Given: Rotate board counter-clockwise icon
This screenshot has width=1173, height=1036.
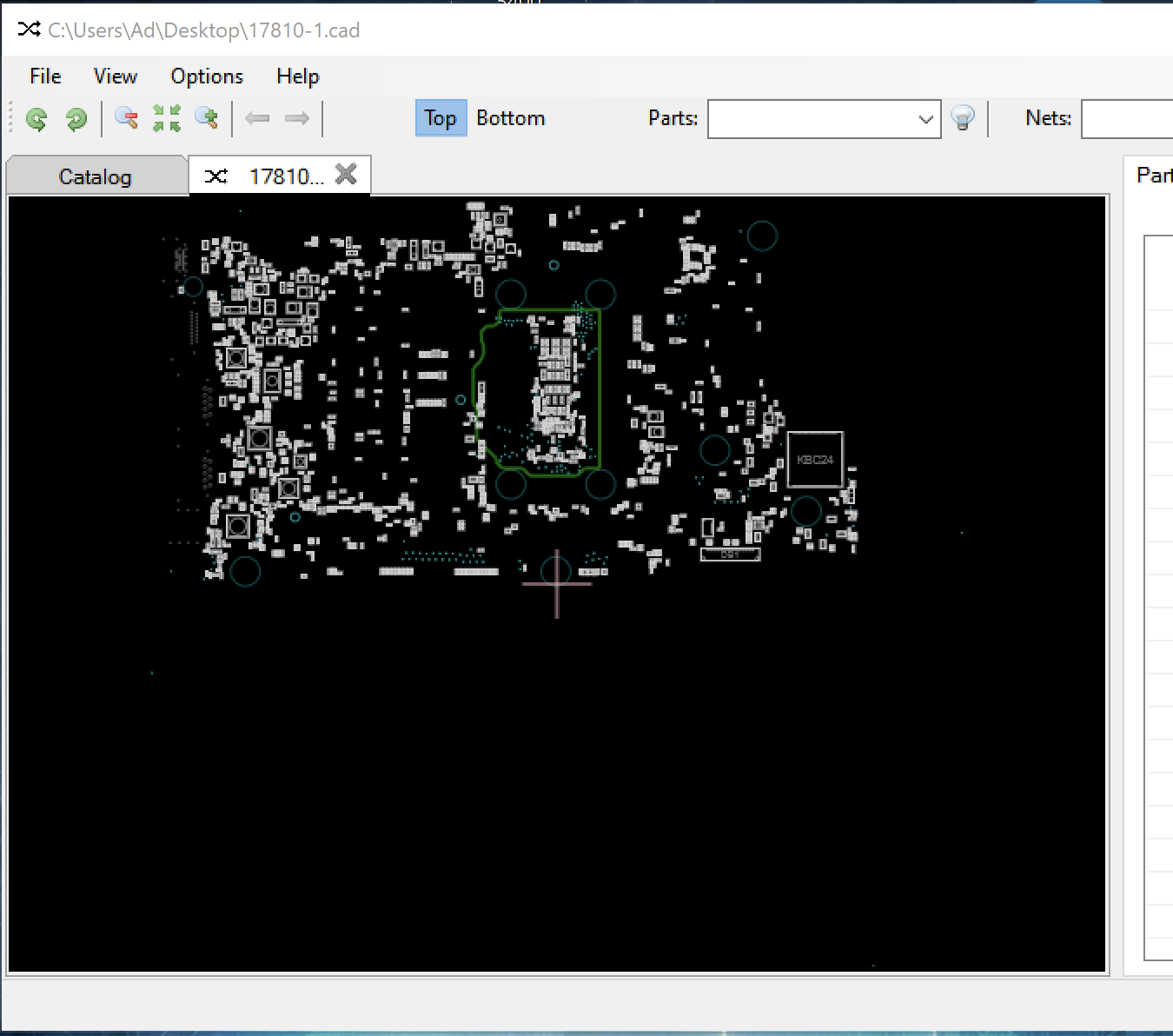Looking at the screenshot, I should point(36,118).
